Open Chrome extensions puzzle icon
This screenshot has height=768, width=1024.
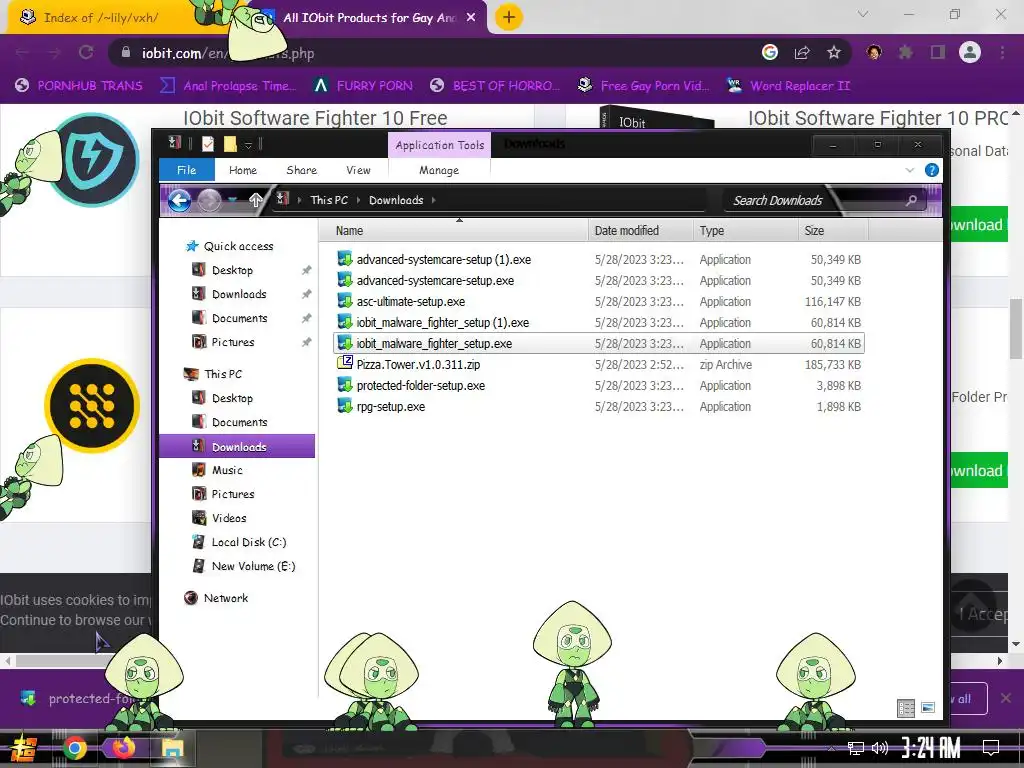(x=906, y=52)
